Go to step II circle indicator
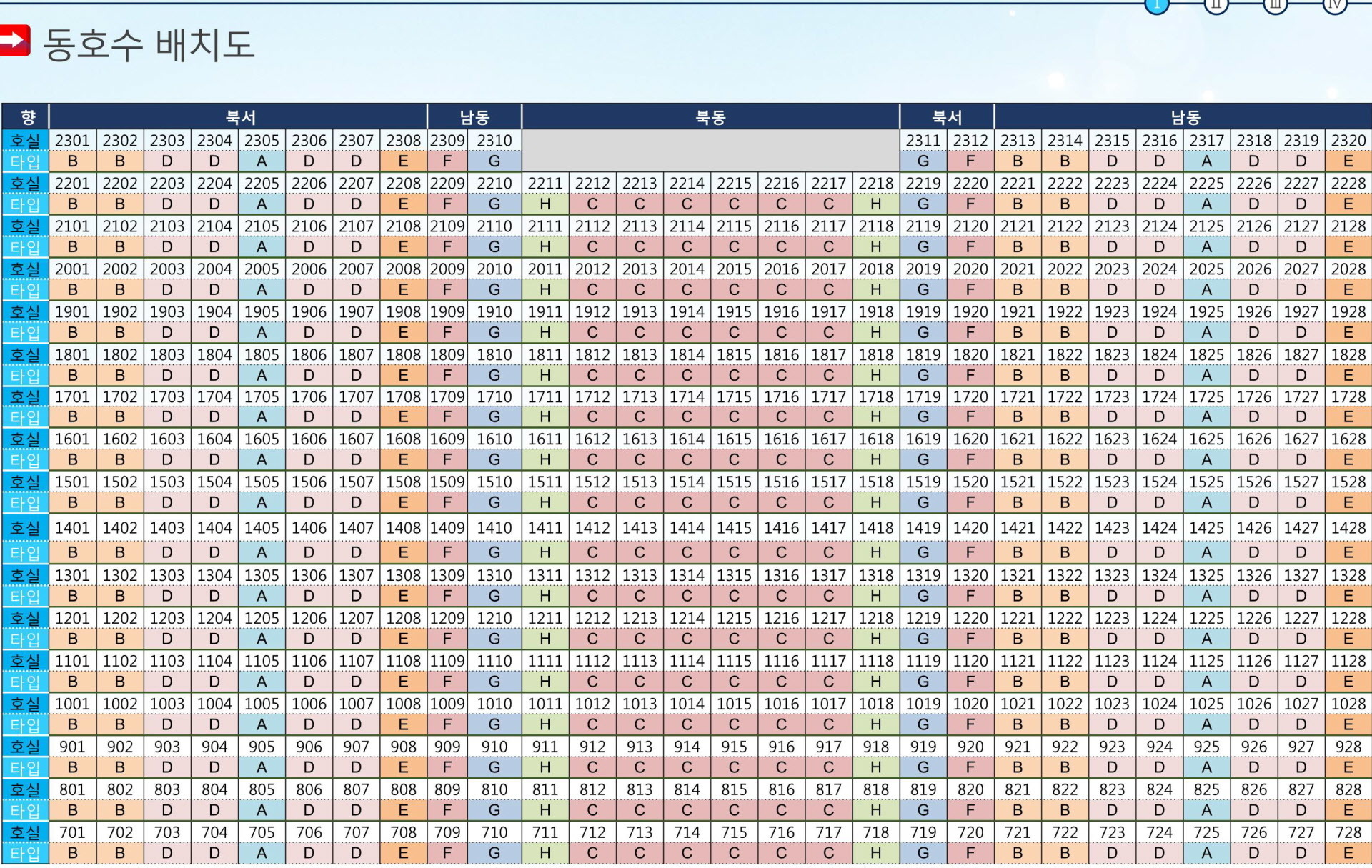1372x868 pixels. [1216, 5]
